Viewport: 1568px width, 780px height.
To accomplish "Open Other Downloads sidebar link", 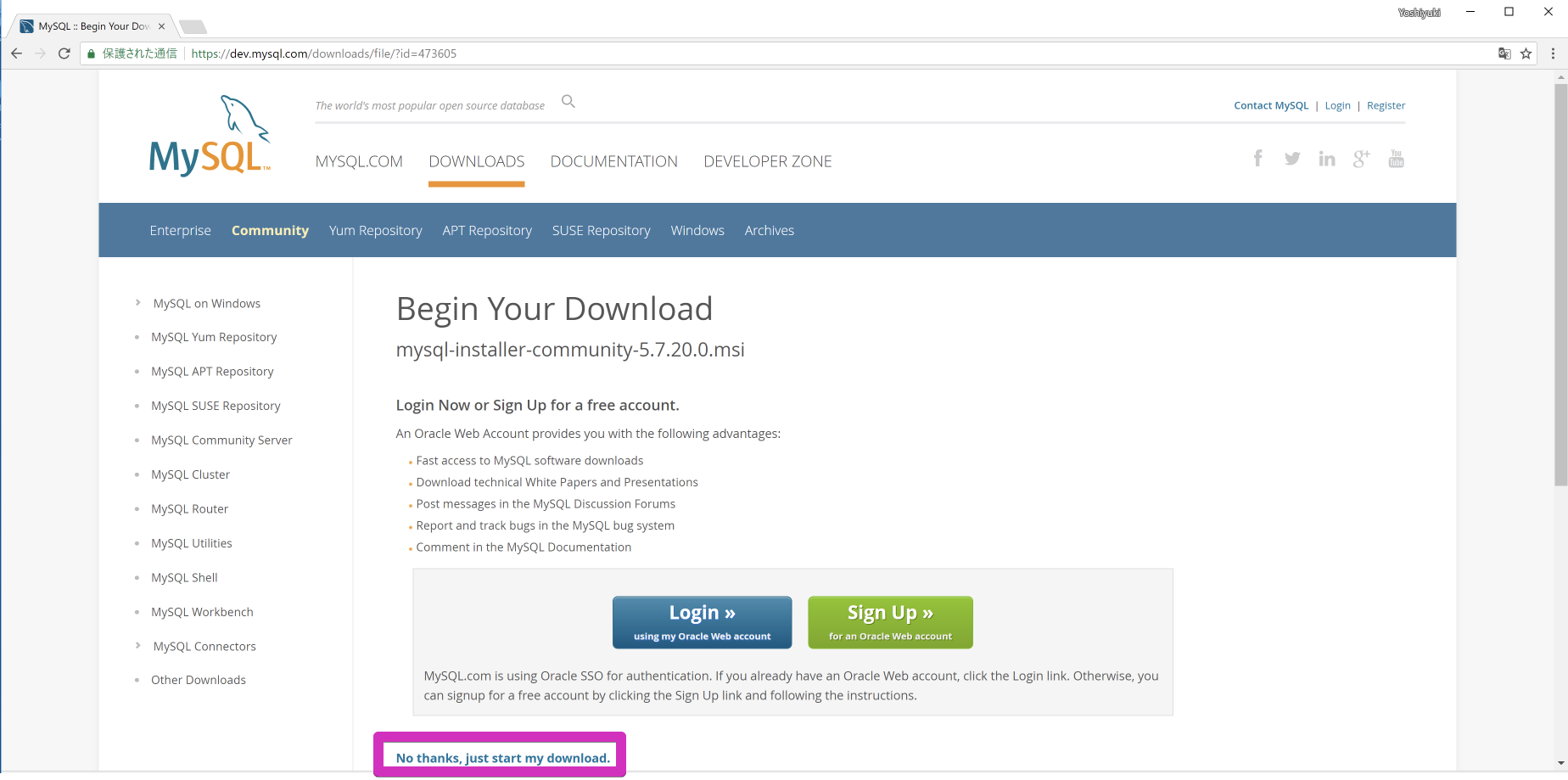I will [199, 680].
